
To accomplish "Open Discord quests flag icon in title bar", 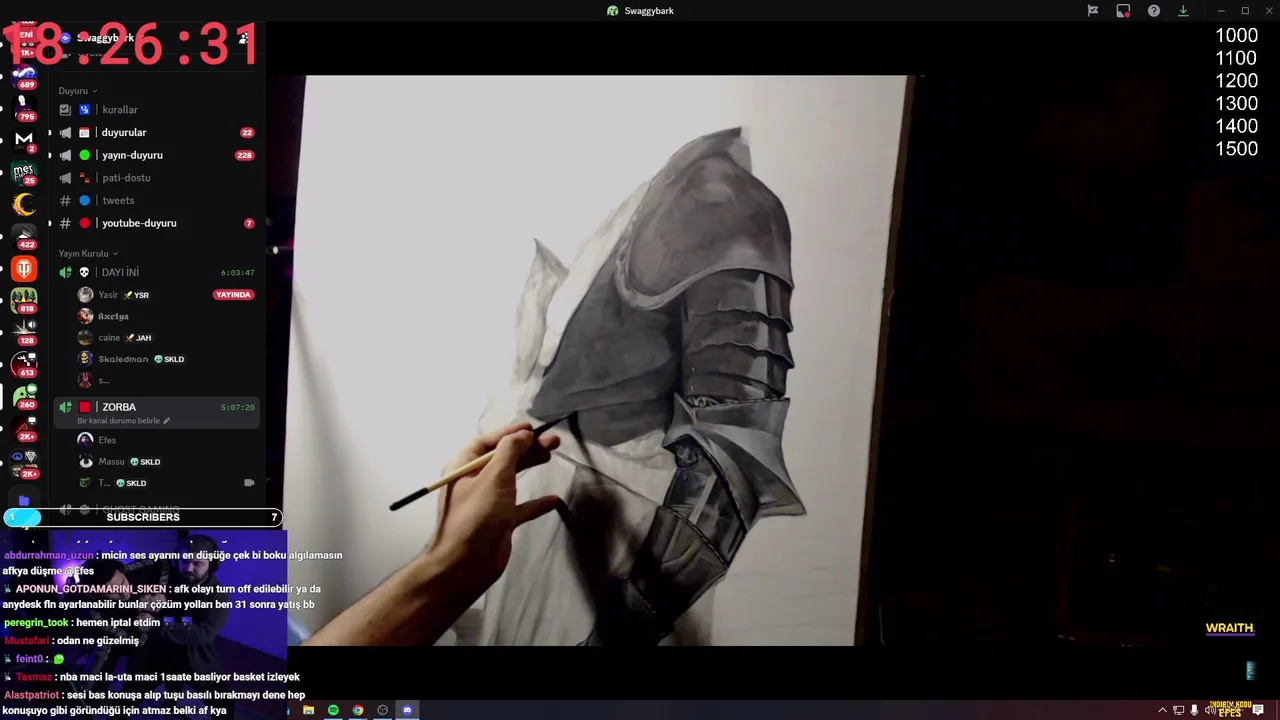I will click(1093, 11).
